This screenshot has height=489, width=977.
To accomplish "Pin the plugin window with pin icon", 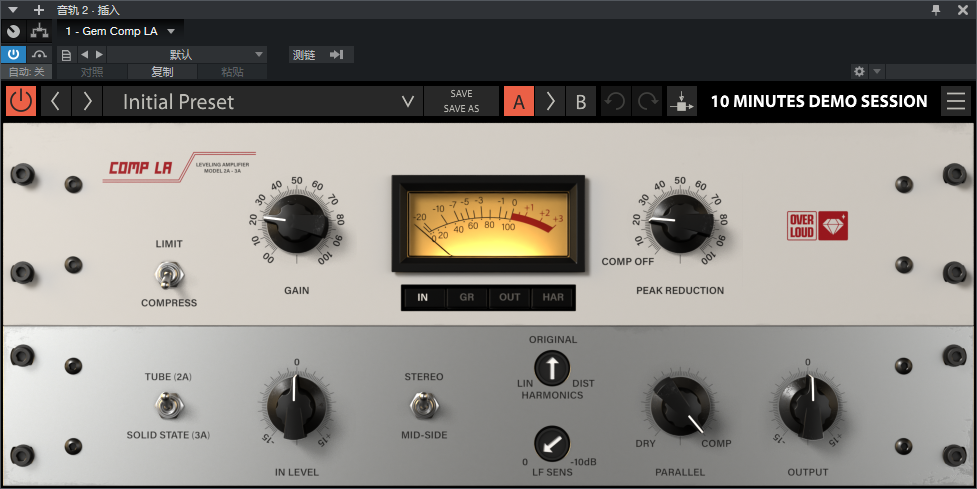I will click(x=936, y=9).
